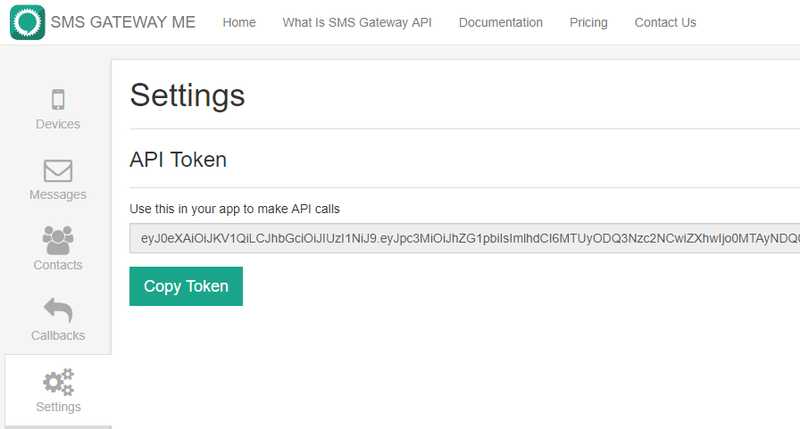Click the Devices sidebar label
The height and width of the screenshot is (429, 800).
[x=58, y=124]
